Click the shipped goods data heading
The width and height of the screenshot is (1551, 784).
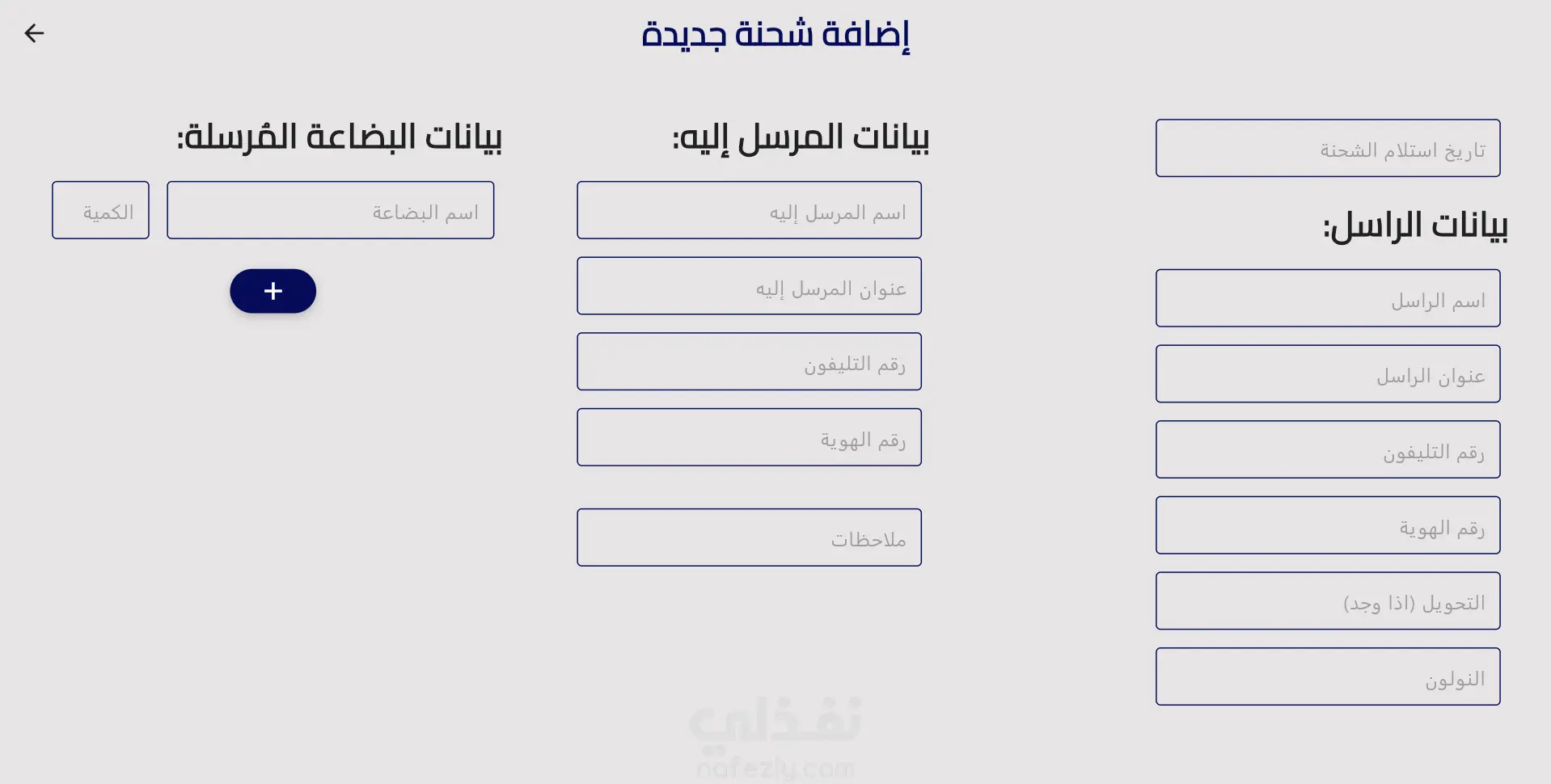click(340, 137)
